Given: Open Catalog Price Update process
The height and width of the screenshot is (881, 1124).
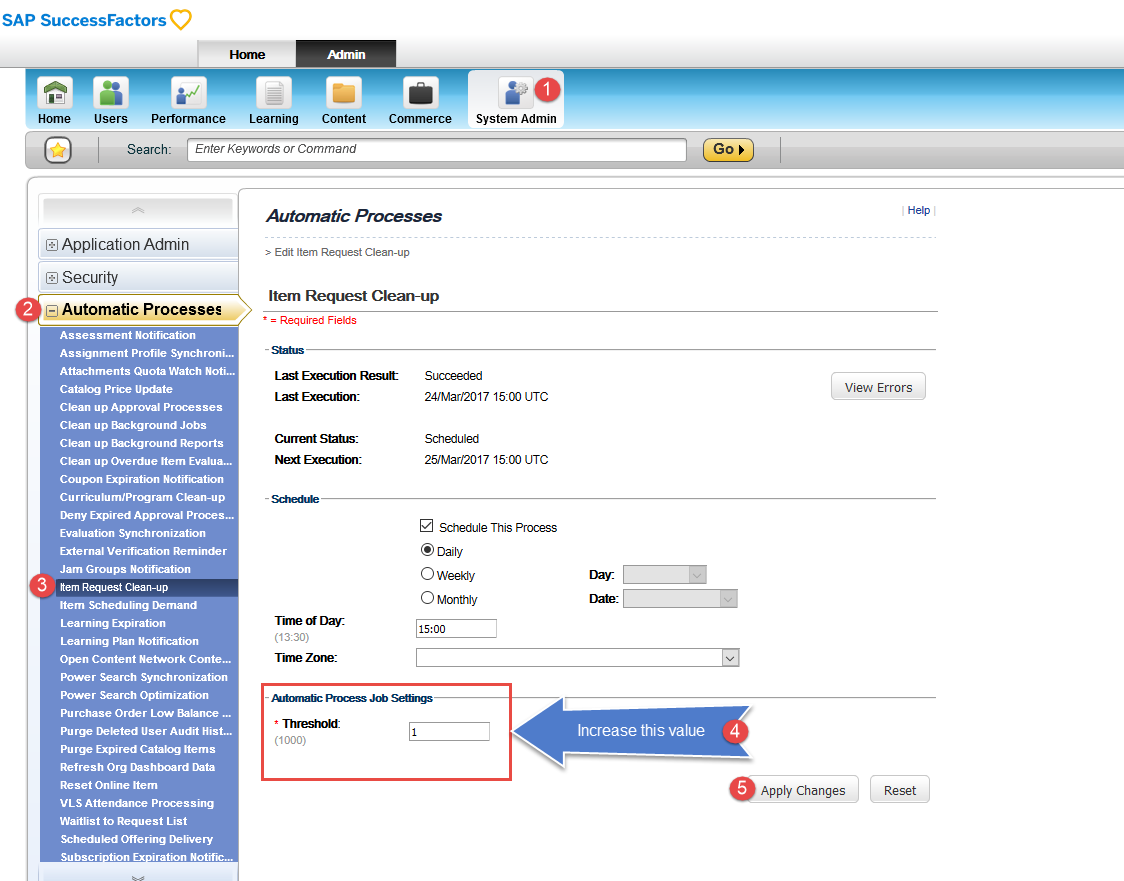Looking at the screenshot, I should click(x=116, y=389).
